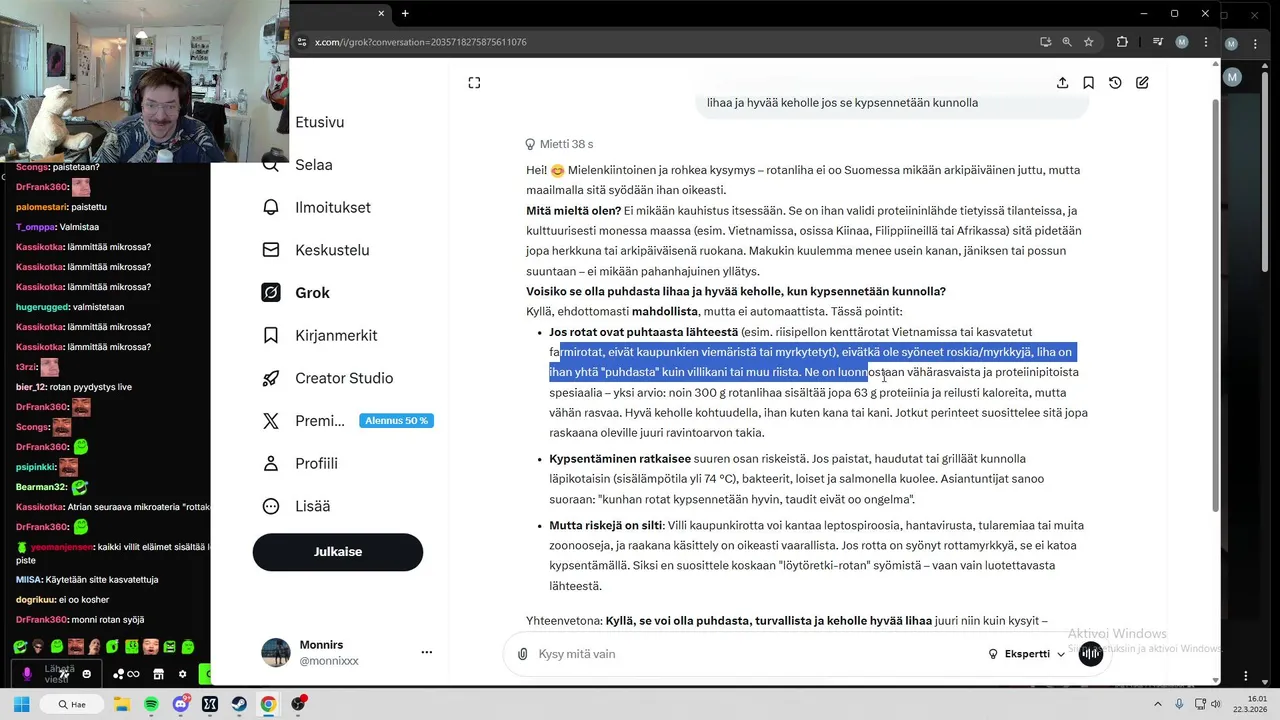Screen dimensions: 1280x720
Task: Open Discord from the taskbar
Action: (181, 704)
